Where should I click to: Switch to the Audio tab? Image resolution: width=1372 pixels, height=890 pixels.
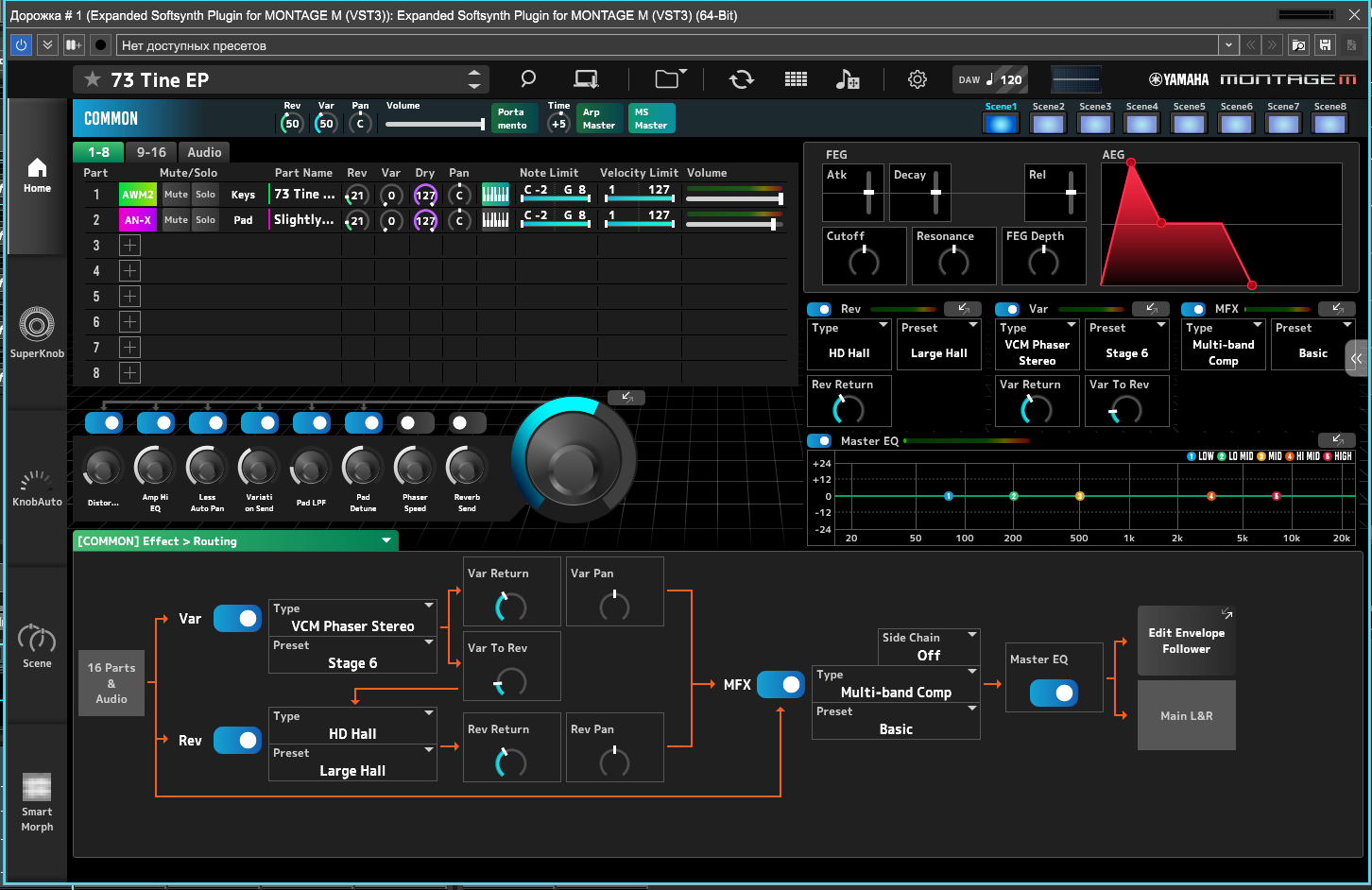pos(204,152)
